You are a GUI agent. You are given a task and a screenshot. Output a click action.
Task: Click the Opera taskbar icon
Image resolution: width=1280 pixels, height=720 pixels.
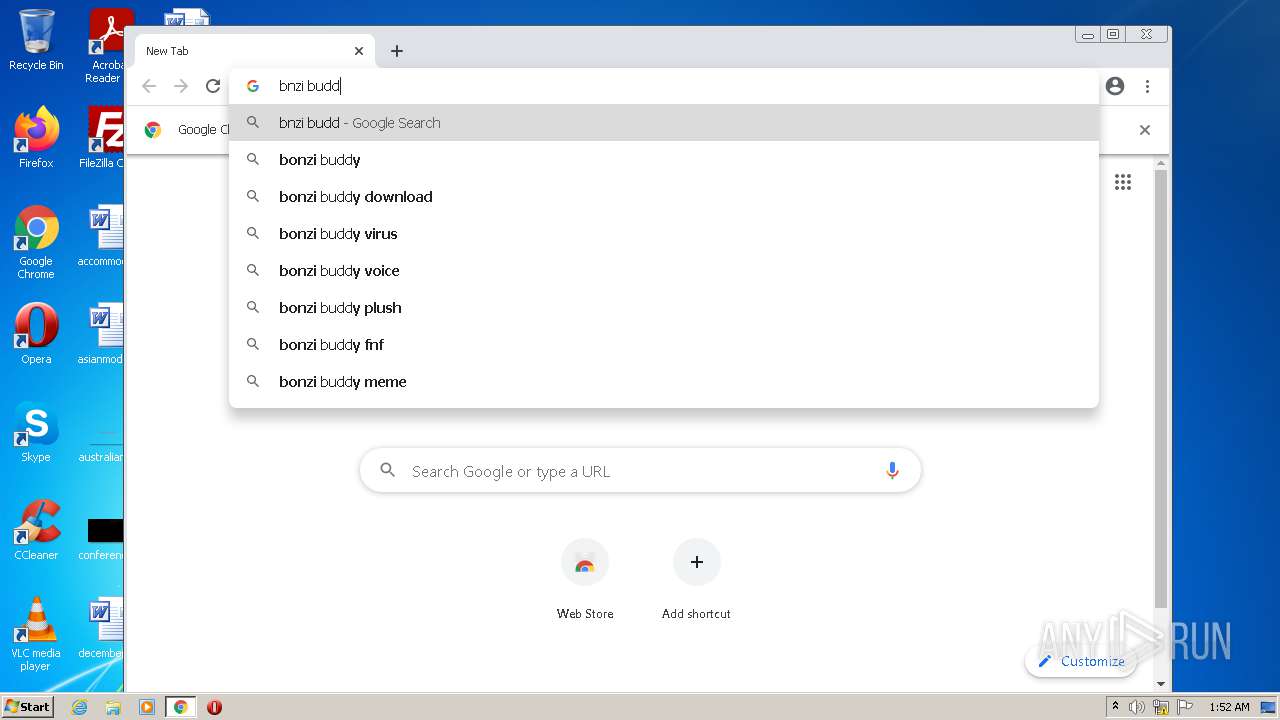coord(214,707)
